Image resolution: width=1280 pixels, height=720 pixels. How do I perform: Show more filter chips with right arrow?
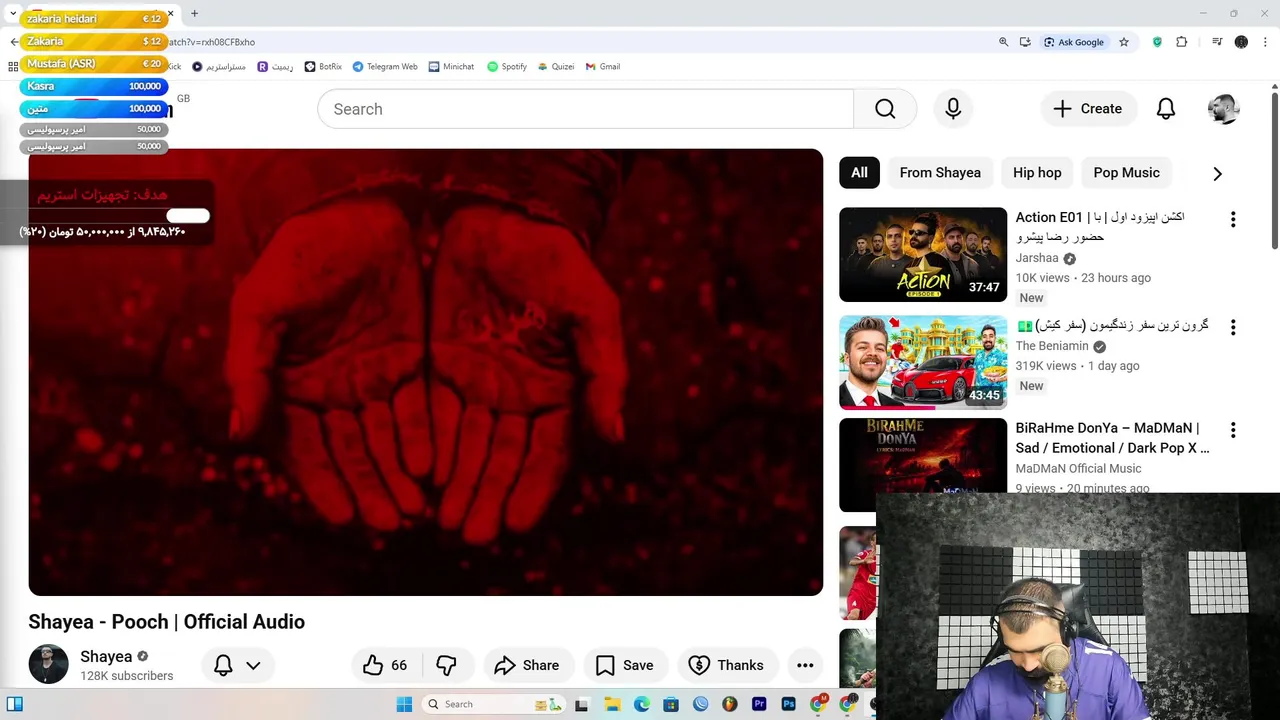pyautogui.click(x=1217, y=173)
